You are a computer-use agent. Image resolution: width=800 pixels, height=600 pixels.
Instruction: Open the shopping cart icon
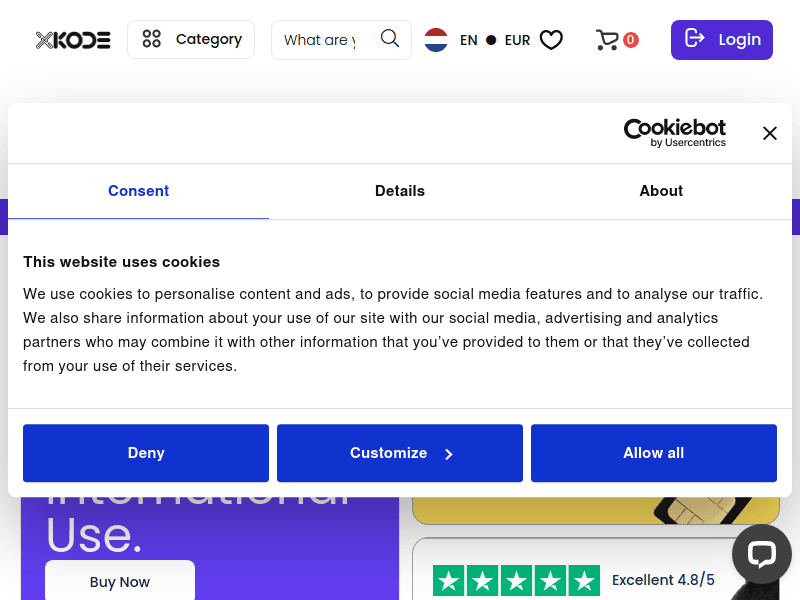pyautogui.click(x=607, y=40)
